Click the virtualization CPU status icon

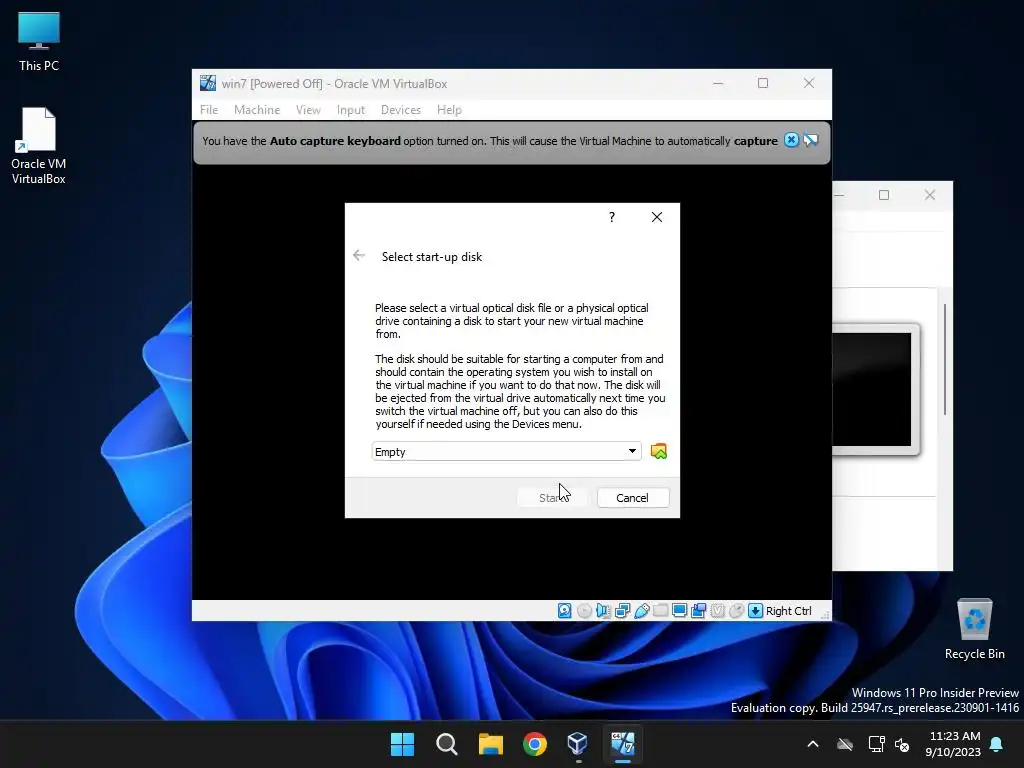pyautogui.click(x=718, y=611)
